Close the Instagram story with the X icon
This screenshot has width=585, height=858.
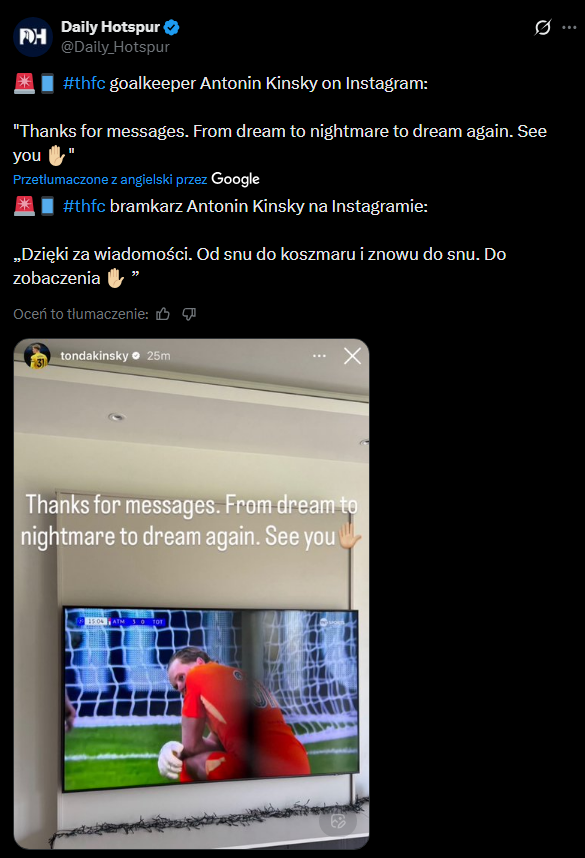click(352, 356)
